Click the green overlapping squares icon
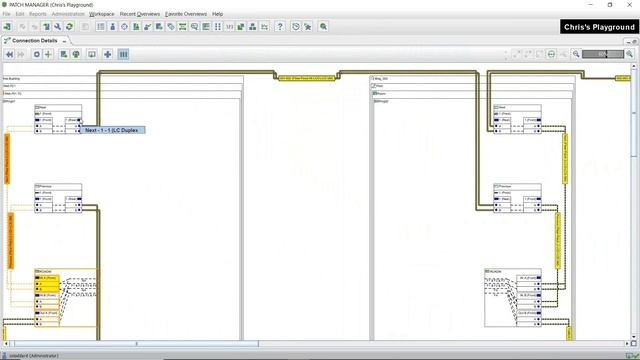 coord(241,27)
